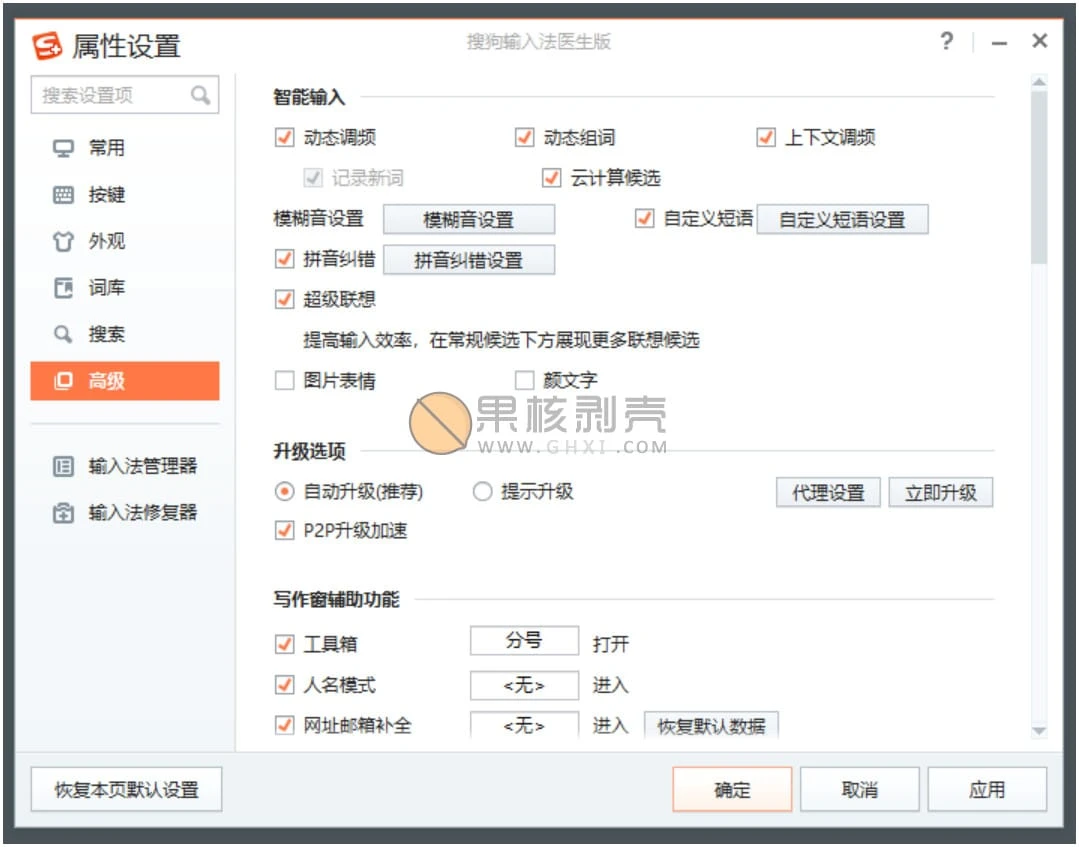
Task: Click the 按键 keyboard icon
Action: (63, 196)
